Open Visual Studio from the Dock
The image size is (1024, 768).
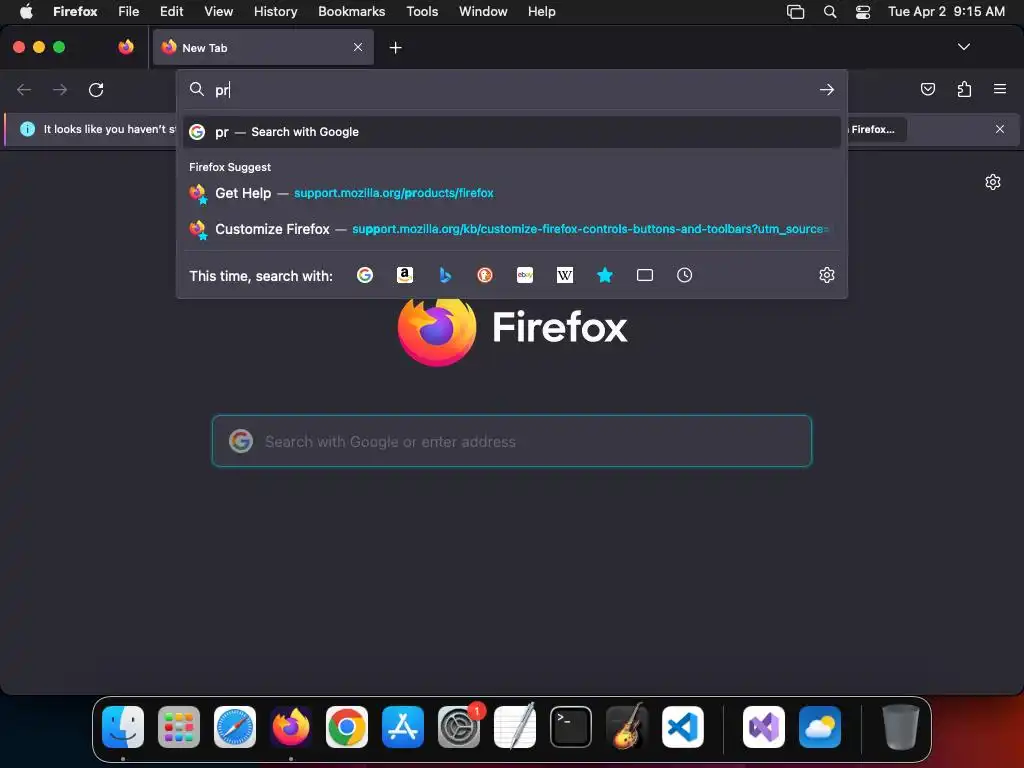(764, 727)
